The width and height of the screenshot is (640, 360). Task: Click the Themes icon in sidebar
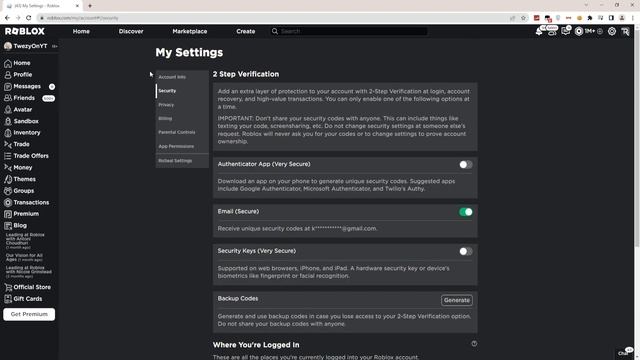pyautogui.click(x=8, y=179)
